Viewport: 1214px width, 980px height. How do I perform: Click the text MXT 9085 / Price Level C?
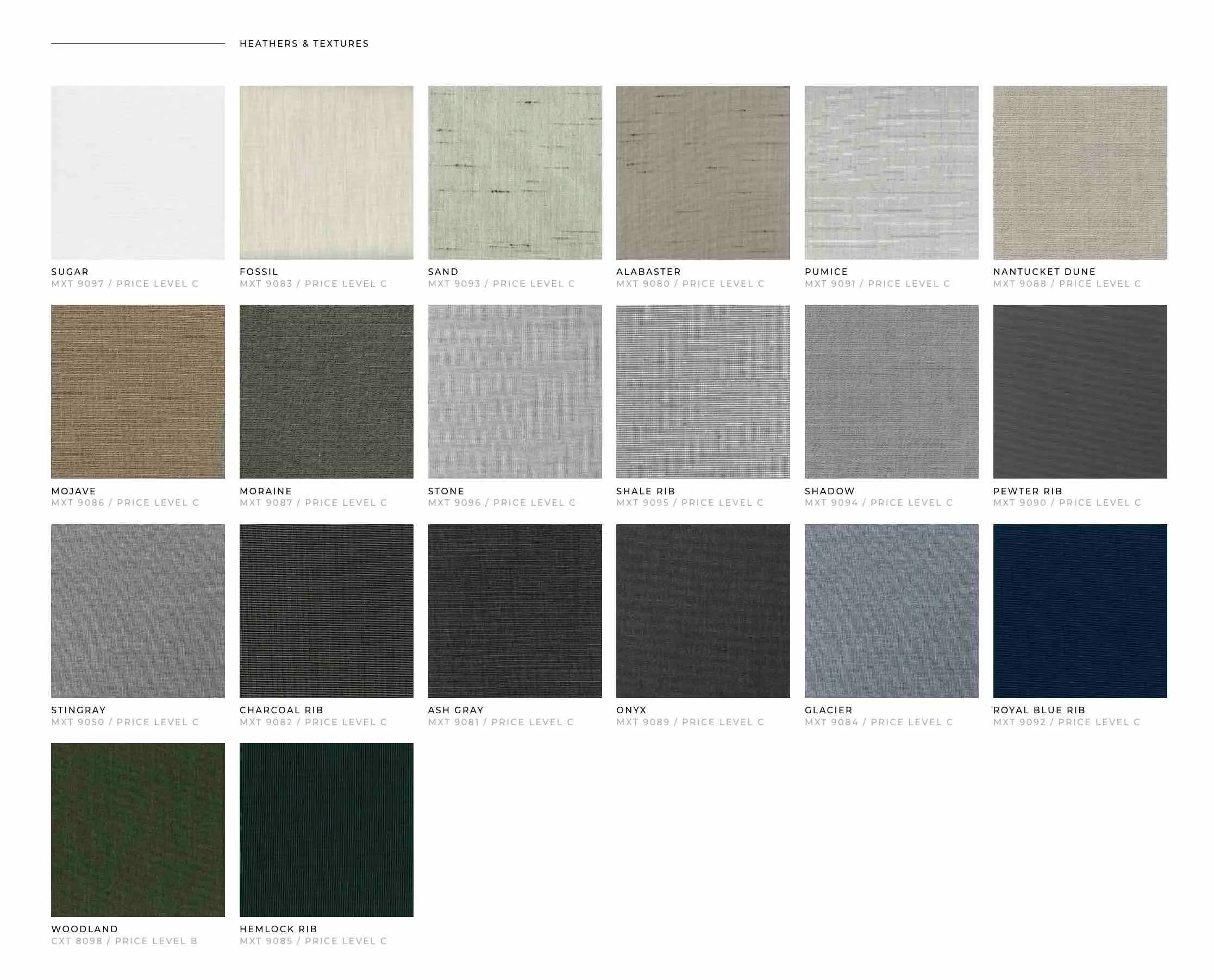pyautogui.click(x=314, y=941)
